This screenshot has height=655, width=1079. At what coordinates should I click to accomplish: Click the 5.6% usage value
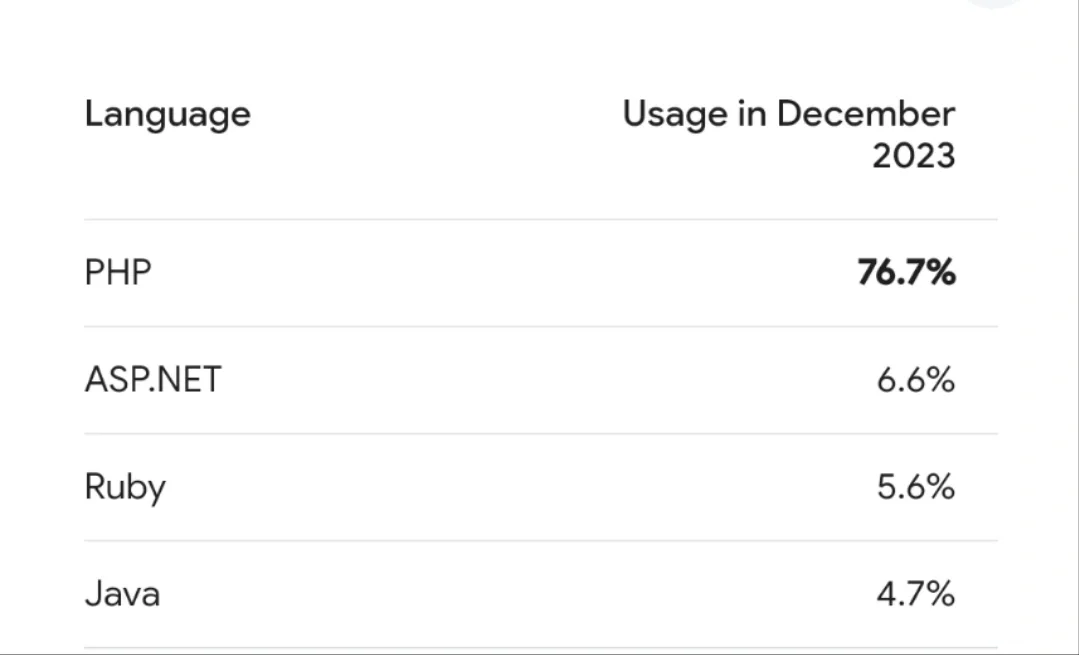pos(915,488)
